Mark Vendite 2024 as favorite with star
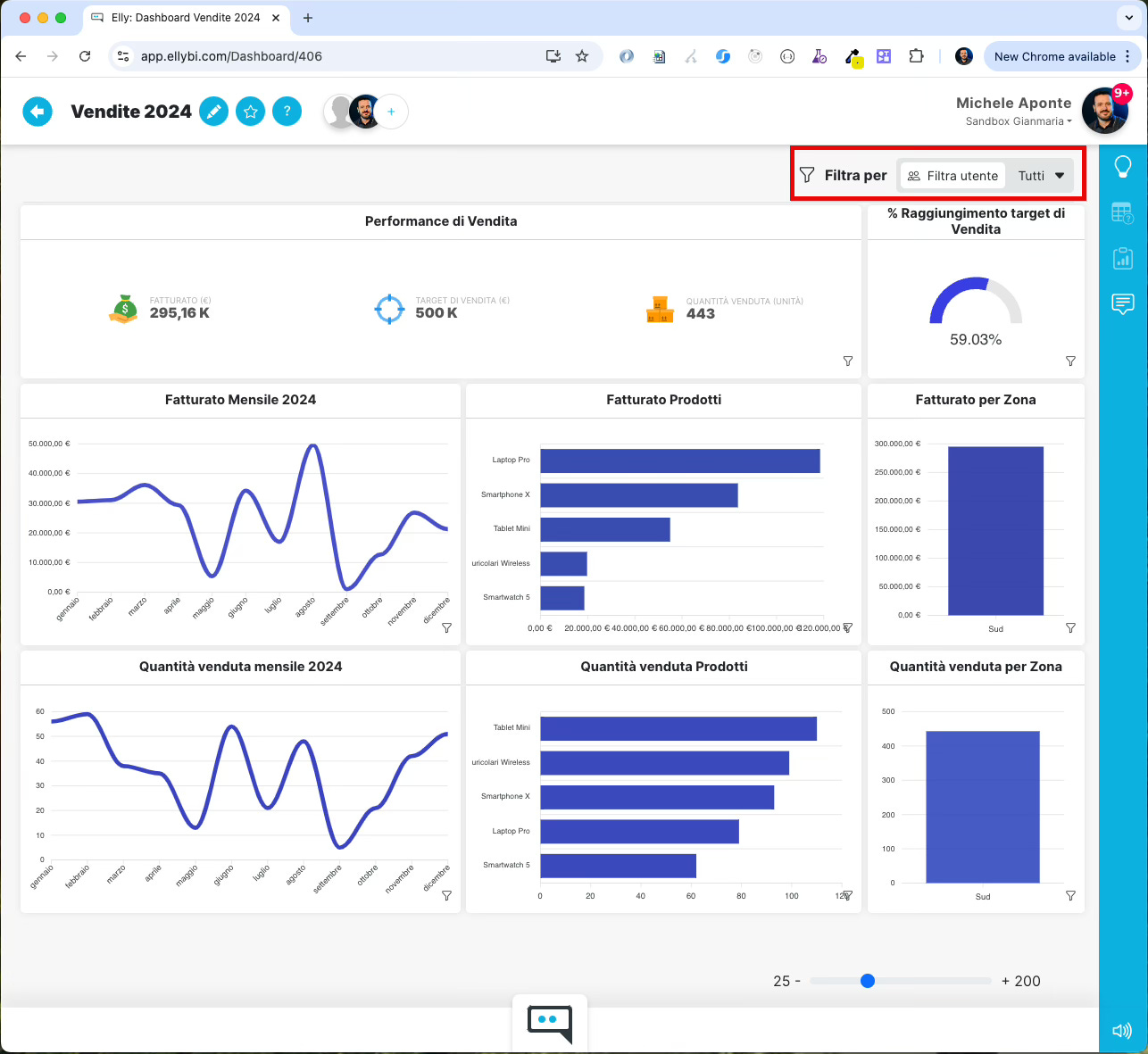Screen dimensions: 1148x1054 coord(250,112)
